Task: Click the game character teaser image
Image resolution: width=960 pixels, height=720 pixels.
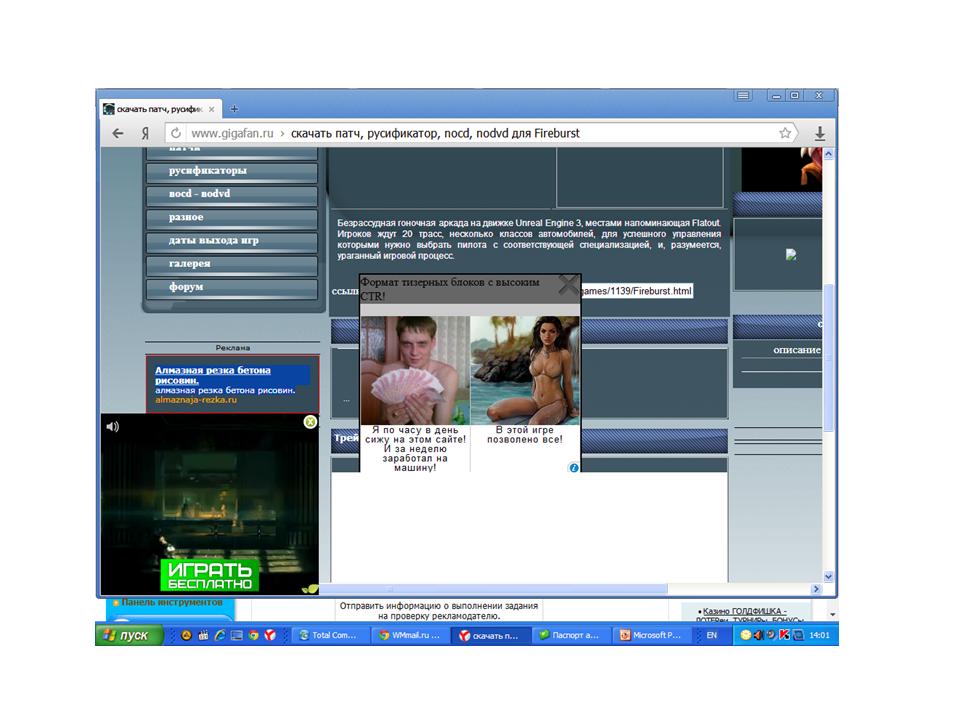Action: (525, 370)
